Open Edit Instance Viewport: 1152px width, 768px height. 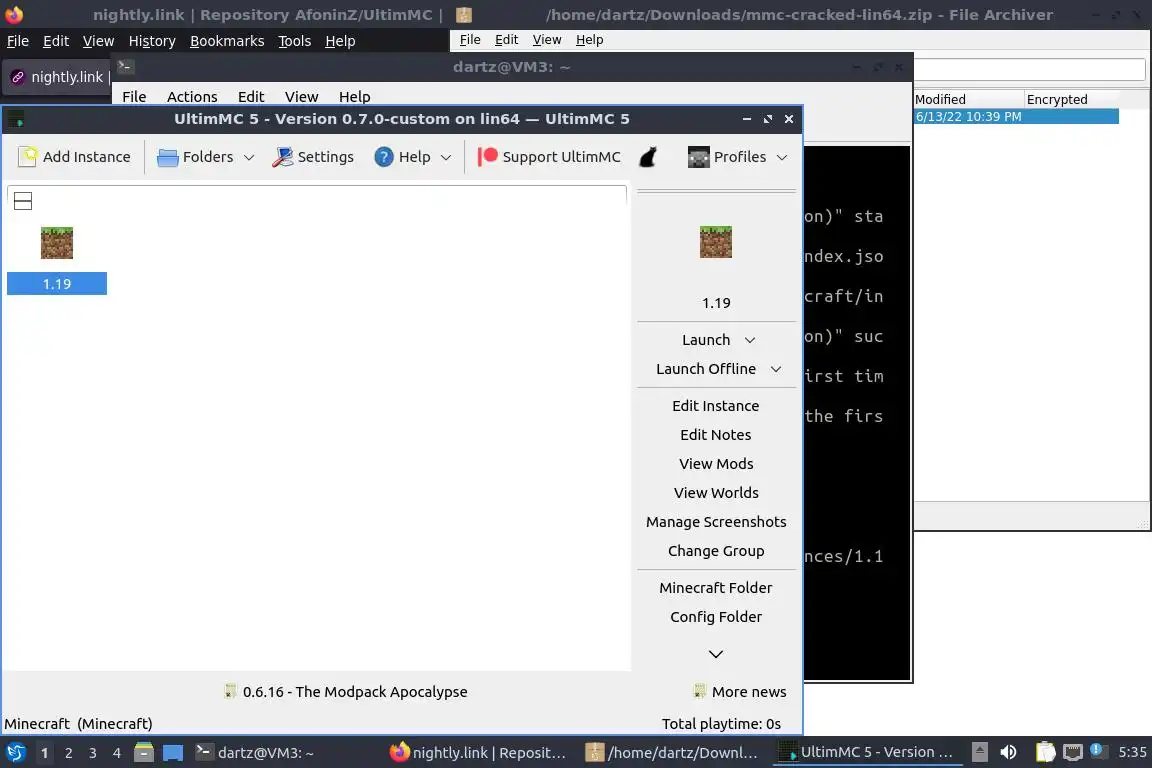tap(716, 406)
